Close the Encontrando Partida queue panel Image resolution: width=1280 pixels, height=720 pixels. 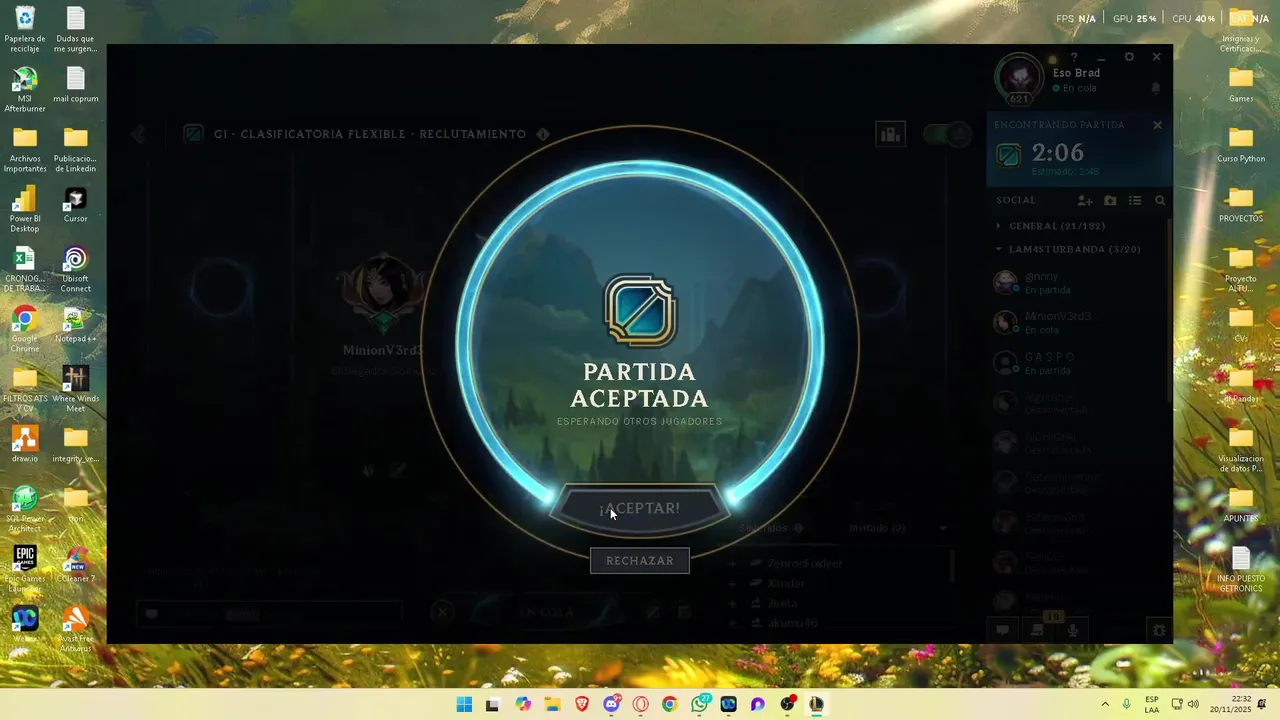click(x=1157, y=125)
